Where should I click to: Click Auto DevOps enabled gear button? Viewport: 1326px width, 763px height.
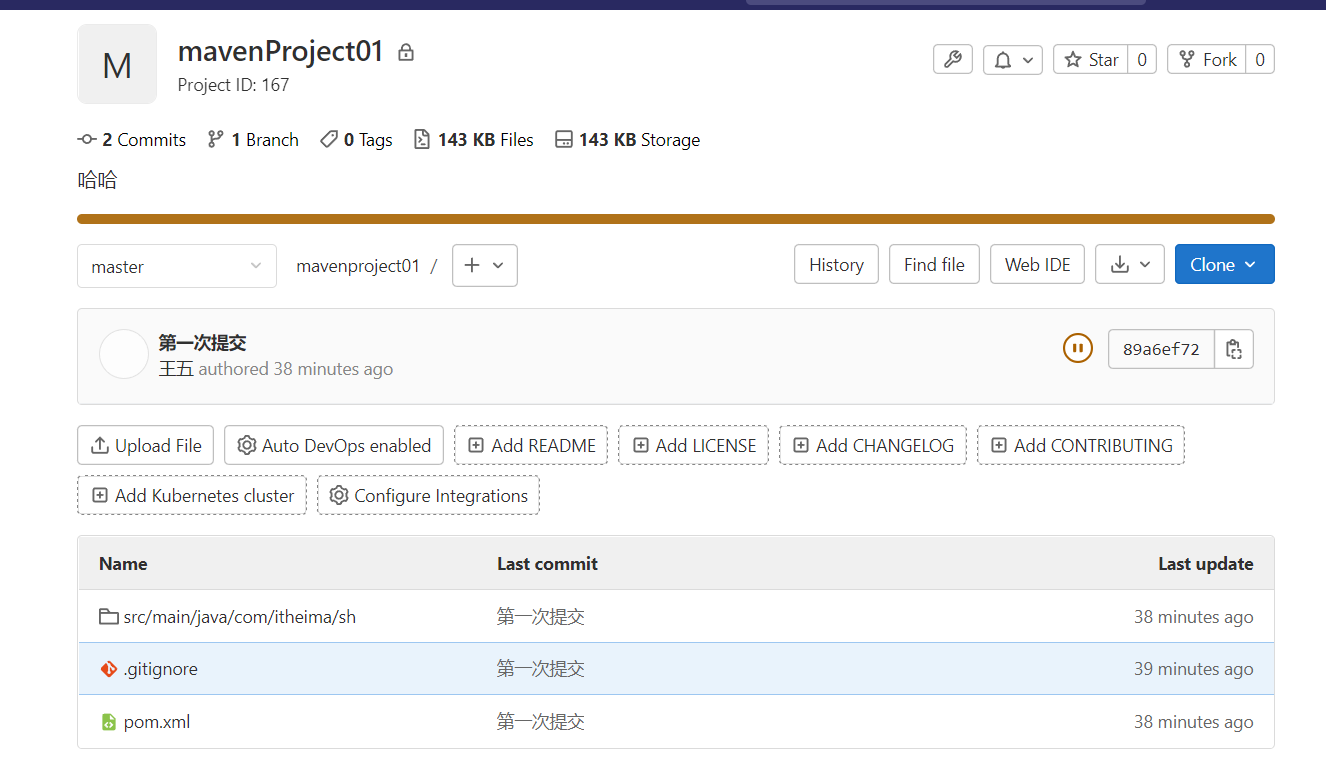click(335, 446)
